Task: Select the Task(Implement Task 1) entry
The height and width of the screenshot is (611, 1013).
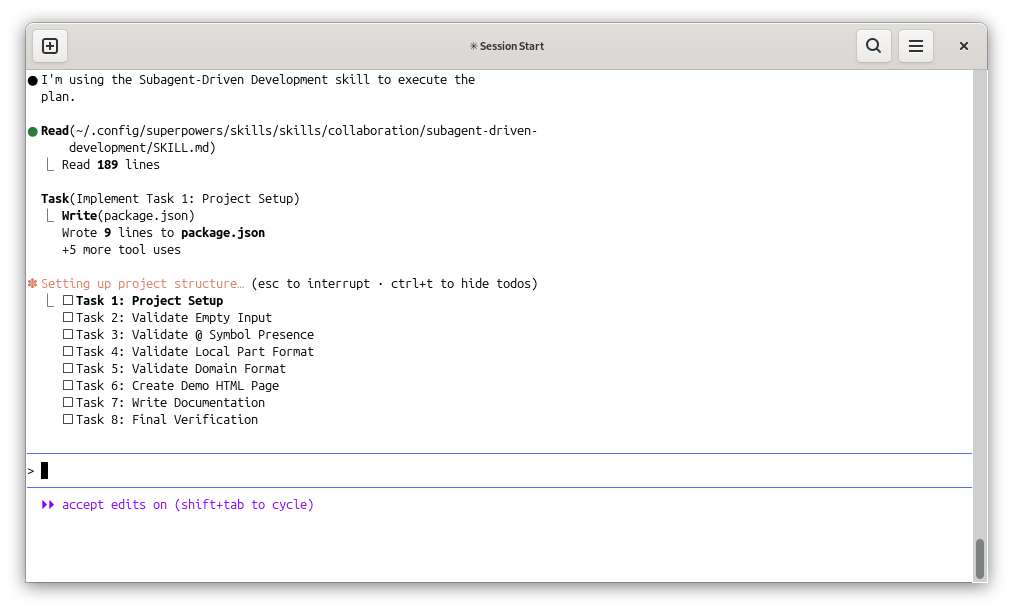Action: pyautogui.click(x=170, y=199)
